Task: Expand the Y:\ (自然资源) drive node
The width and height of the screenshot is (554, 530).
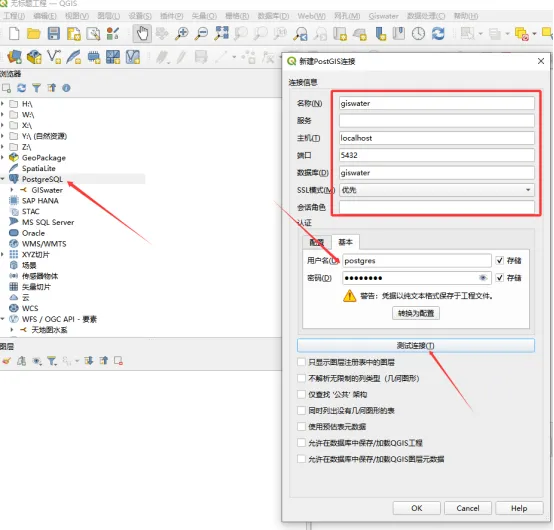Action: click(2, 136)
